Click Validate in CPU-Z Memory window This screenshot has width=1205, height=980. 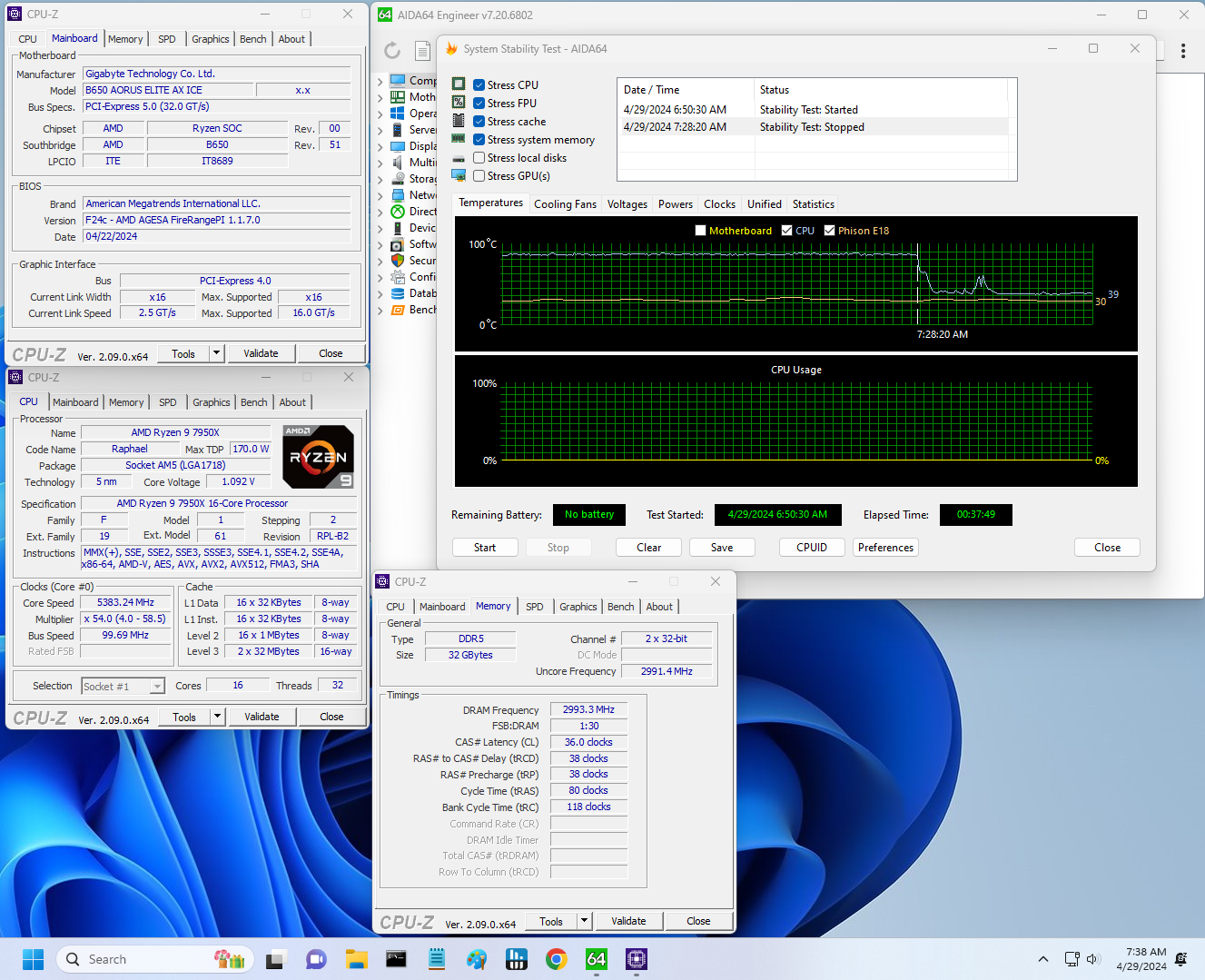pyautogui.click(x=628, y=921)
